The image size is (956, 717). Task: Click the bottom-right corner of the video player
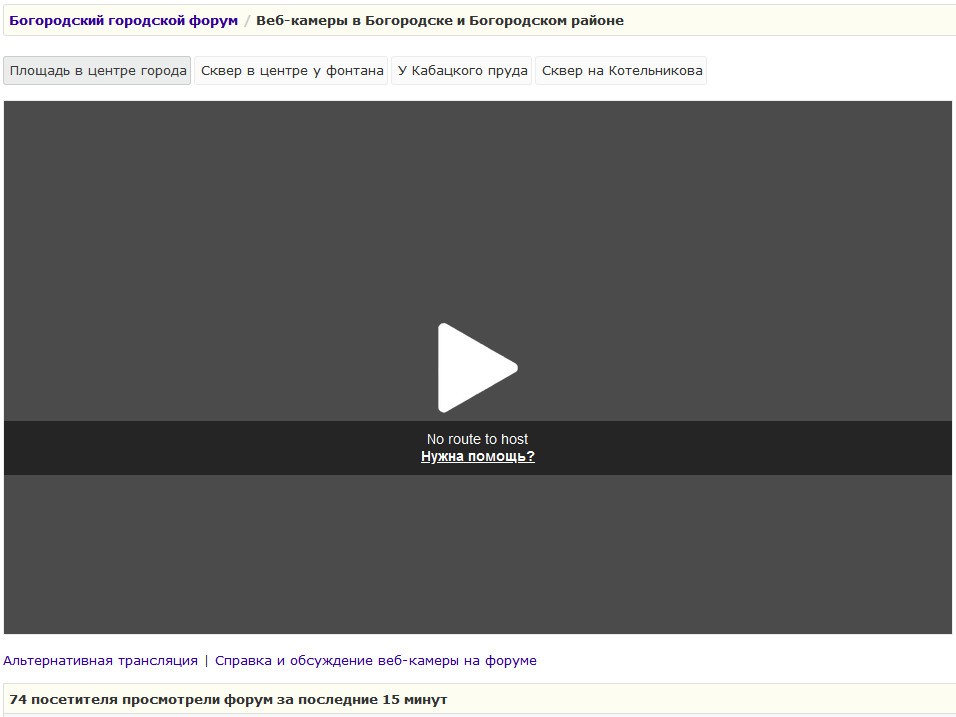(x=944, y=626)
